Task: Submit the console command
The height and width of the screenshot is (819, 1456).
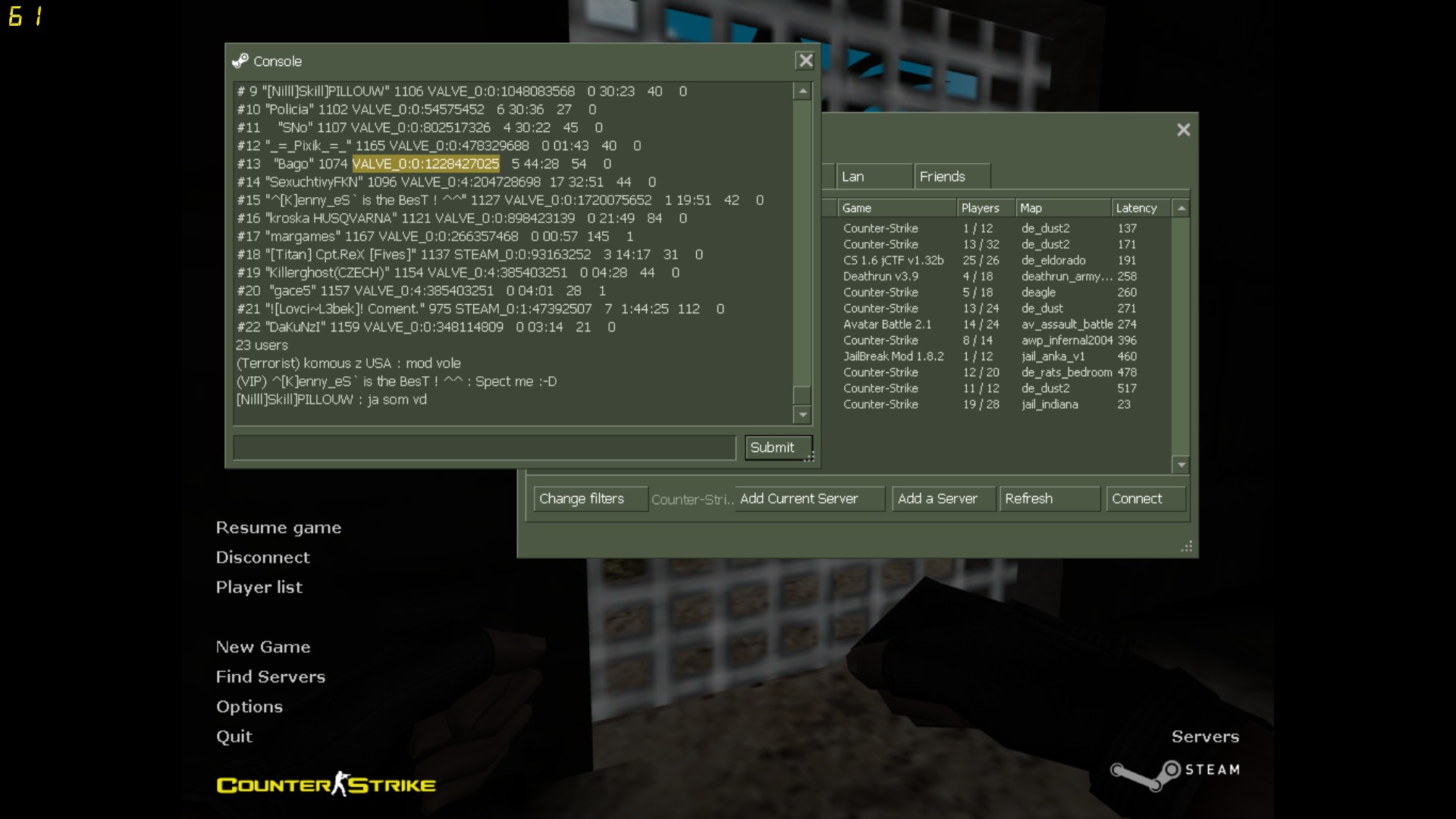Action: click(x=778, y=447)
